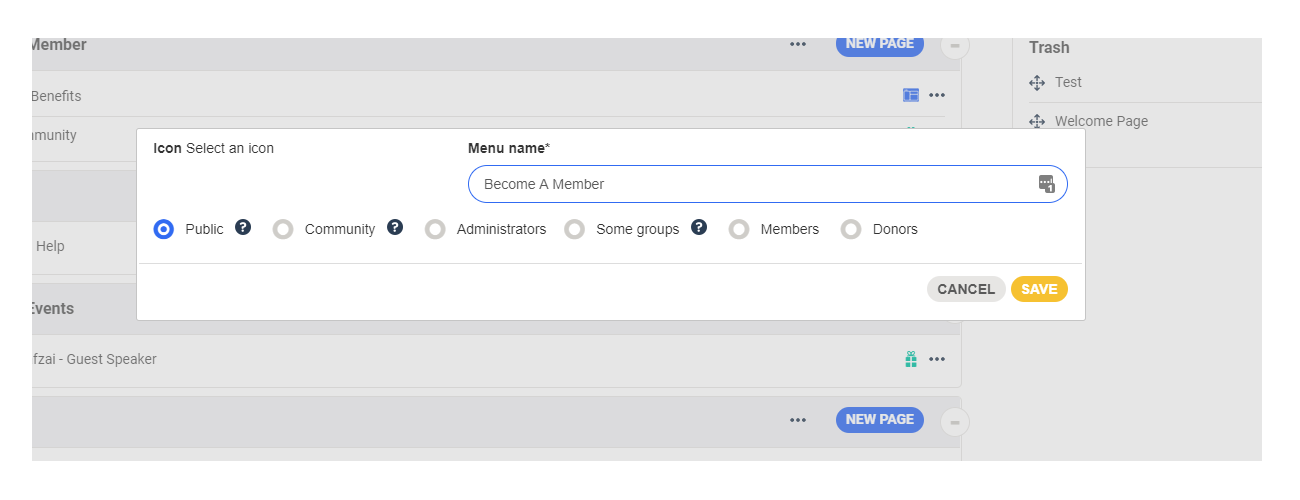Click the CANCEL button in dialog
The height and width of the screenshot is (500, 1300).
965,289
